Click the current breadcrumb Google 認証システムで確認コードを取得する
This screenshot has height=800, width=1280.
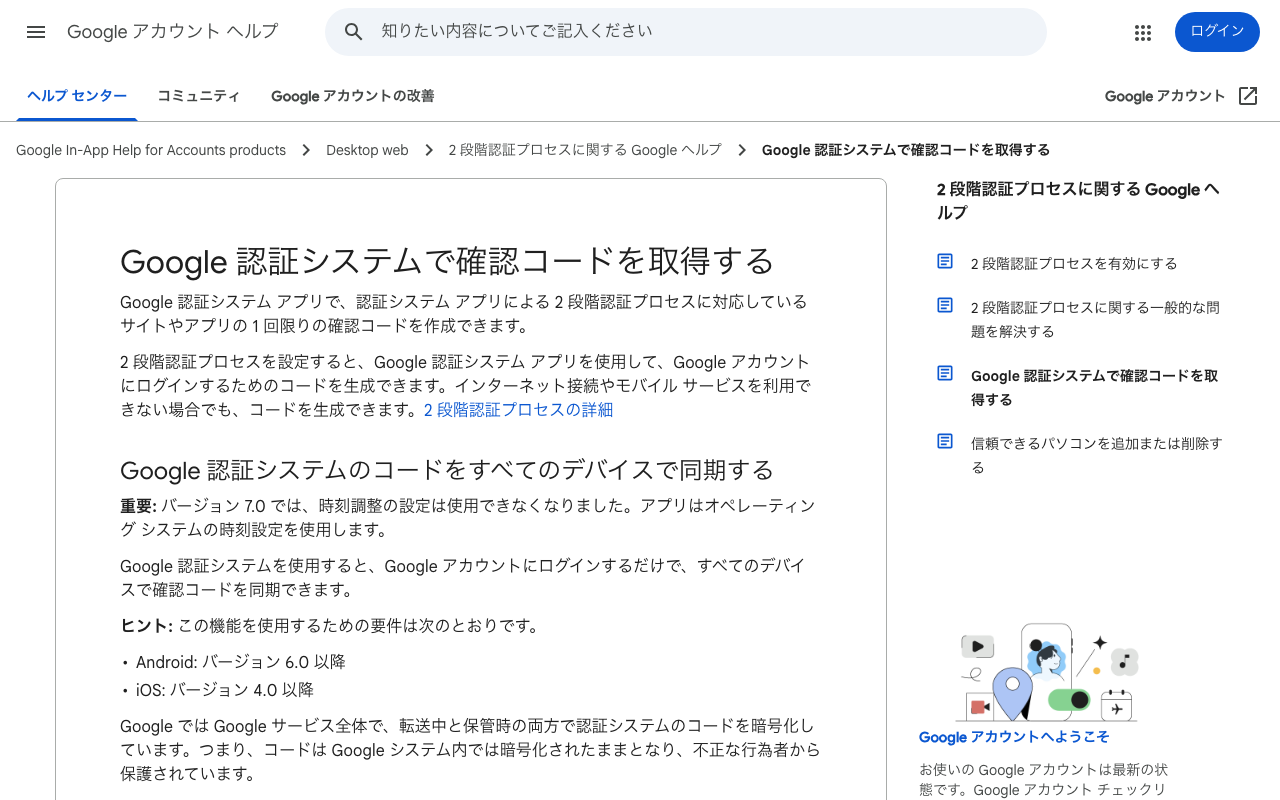point(906,150)
